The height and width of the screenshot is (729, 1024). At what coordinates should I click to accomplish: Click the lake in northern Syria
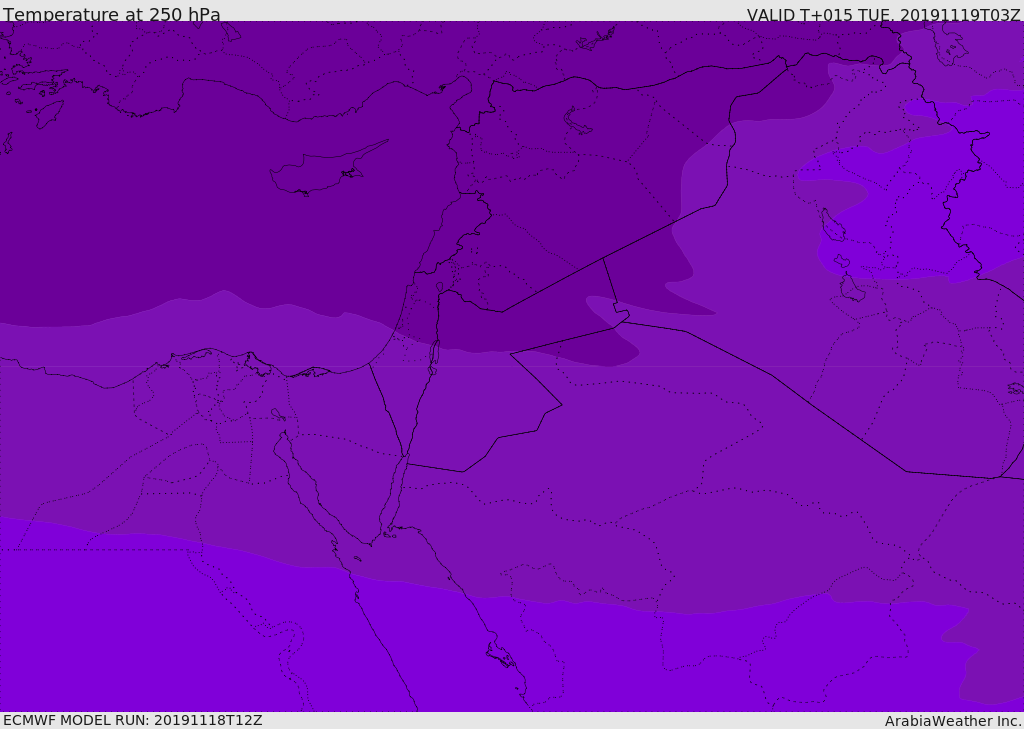coord(575,122)
